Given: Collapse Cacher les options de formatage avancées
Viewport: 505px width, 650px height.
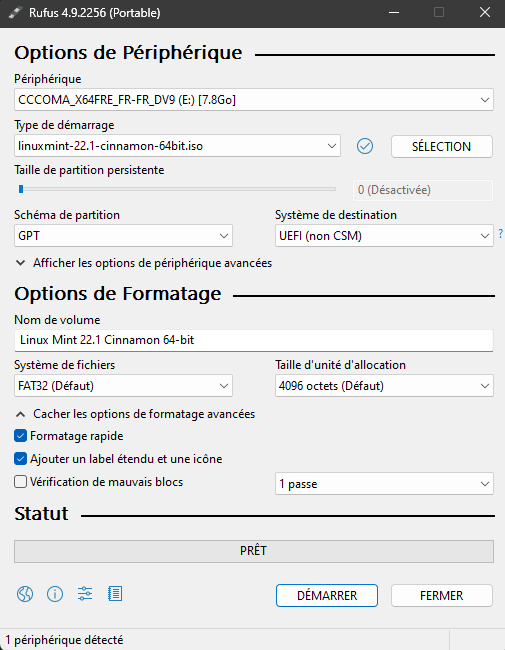Looking at the screenshot, I should [x=135, y=414].
